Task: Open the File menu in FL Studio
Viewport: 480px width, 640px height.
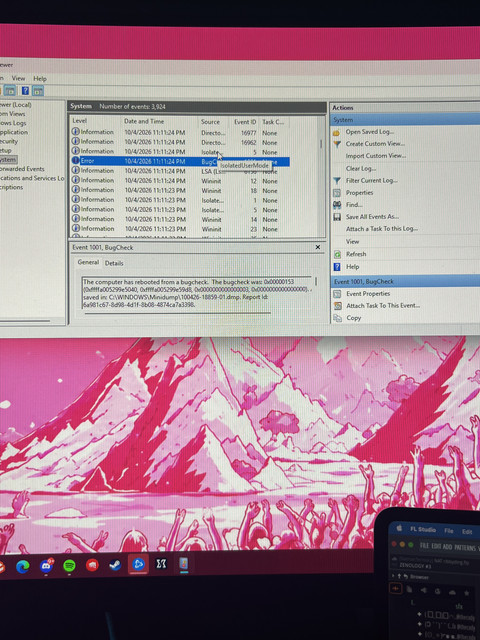Action: 449,531
